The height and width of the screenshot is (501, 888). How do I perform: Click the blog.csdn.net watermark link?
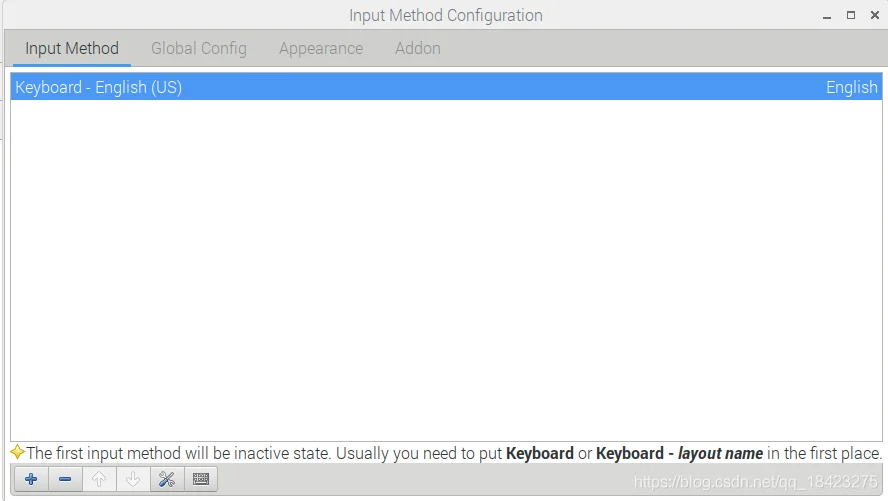(755, 482)
